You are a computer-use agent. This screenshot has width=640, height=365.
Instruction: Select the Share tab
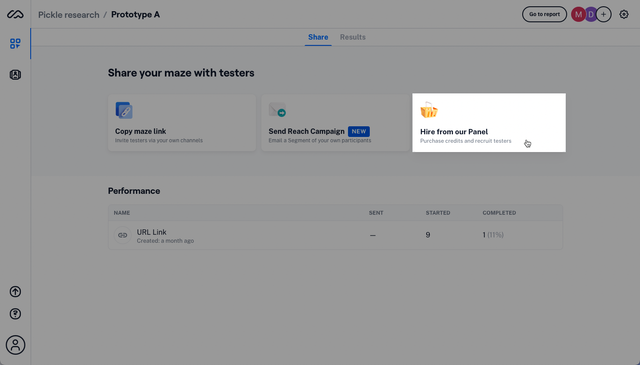318,37
